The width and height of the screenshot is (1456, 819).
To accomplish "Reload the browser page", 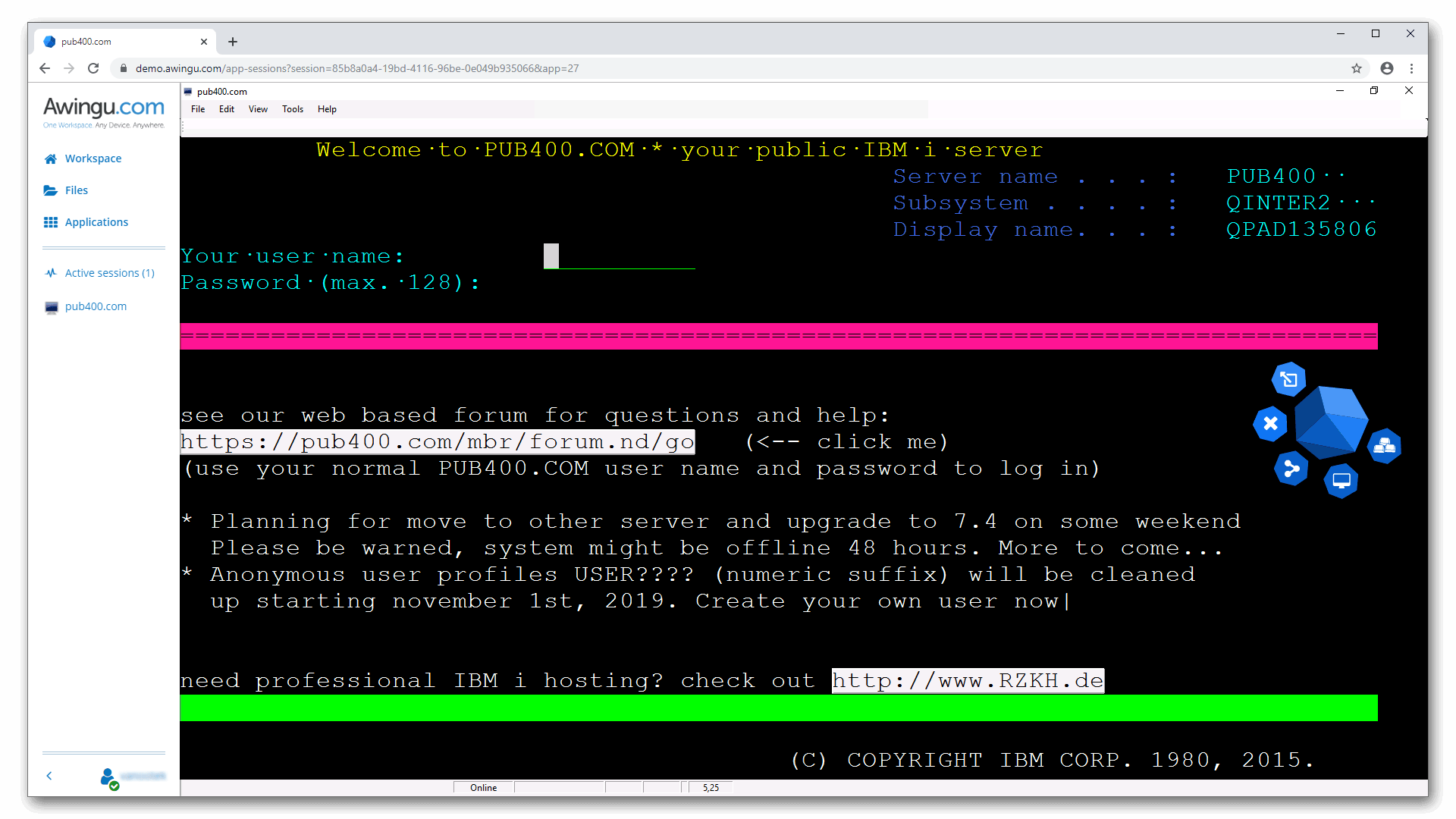I will pyautogui.click(x=93, y=68).
